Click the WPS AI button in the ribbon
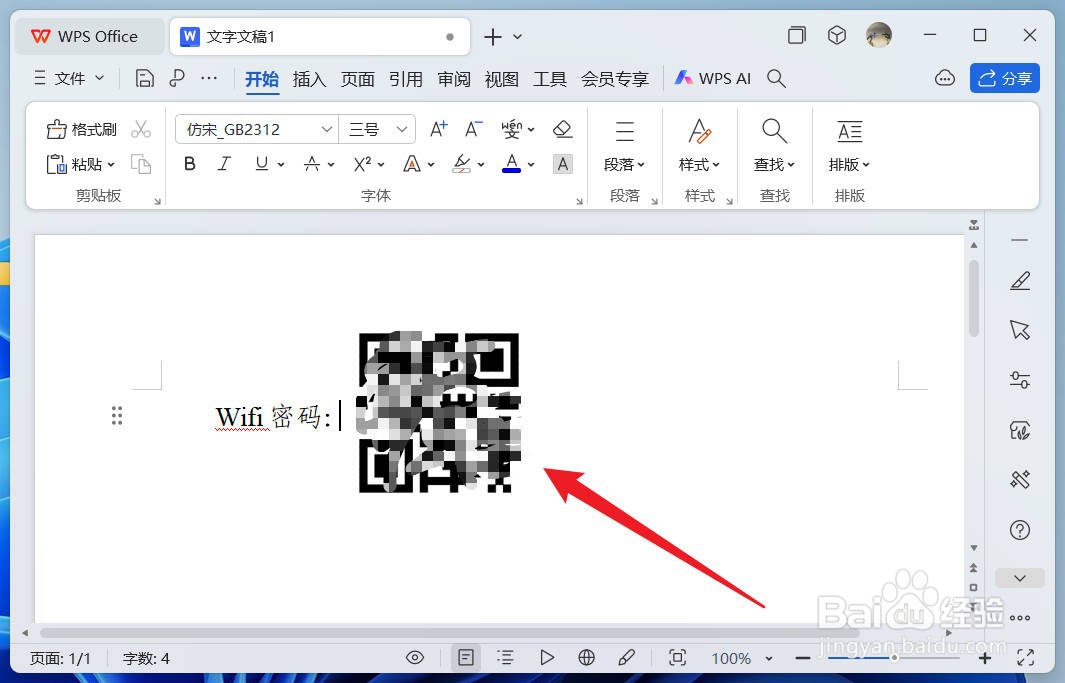This screenshot has height=683, width=1065. (x=712, y=78)
